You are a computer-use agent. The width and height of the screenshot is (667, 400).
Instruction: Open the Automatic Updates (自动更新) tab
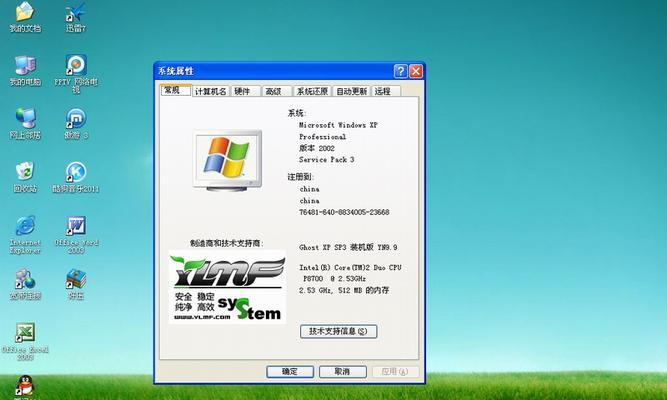pyautogui.click(x=351, y=91)
